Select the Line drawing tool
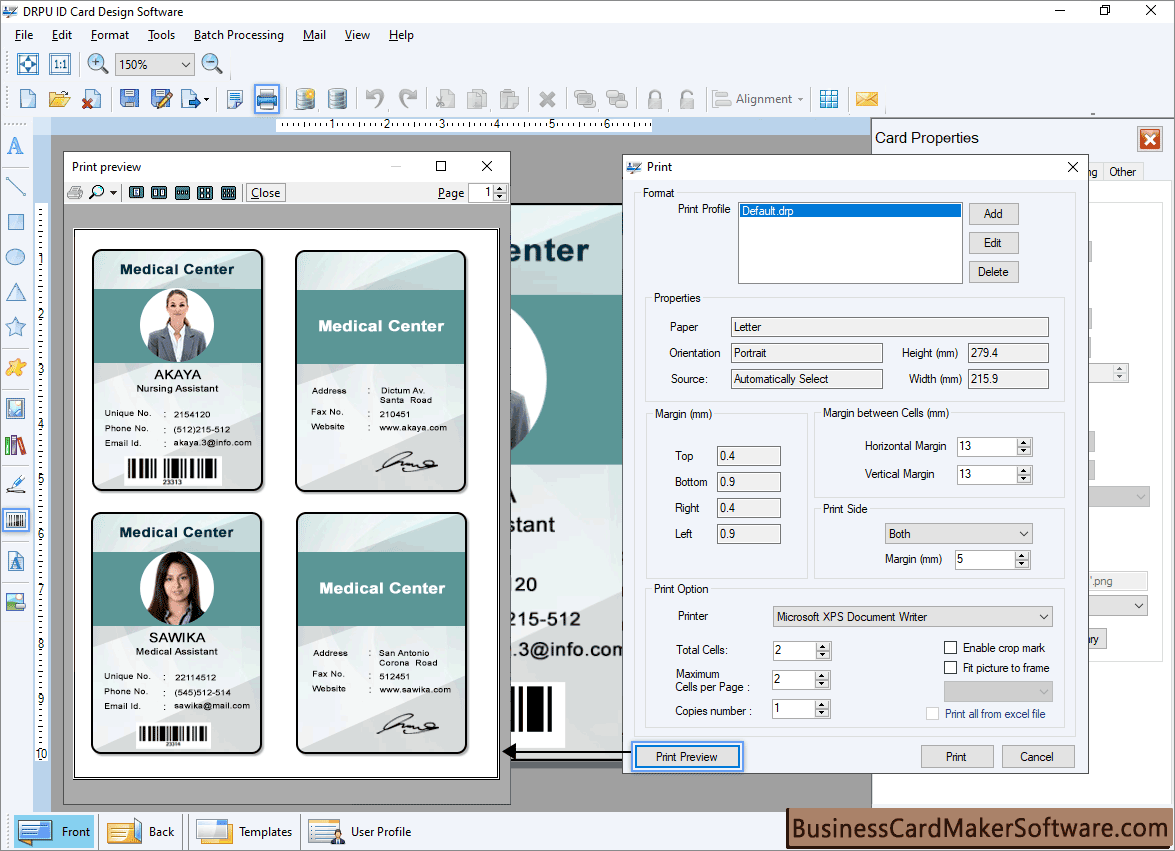This screenshot has height=851, width=1175. [x=15, y=186]
